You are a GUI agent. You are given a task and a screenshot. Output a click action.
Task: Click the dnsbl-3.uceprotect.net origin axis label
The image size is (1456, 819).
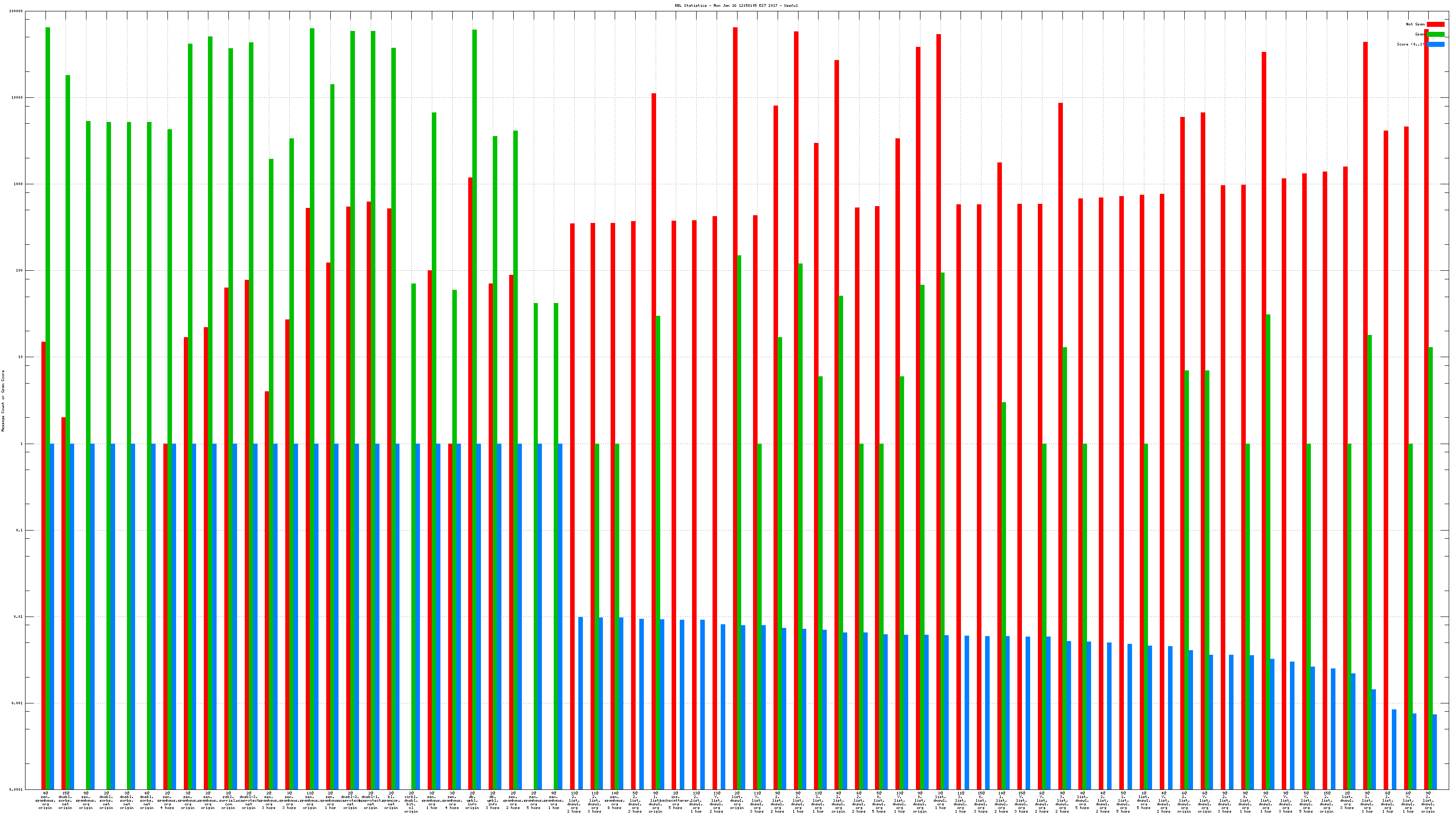[249, 800]
